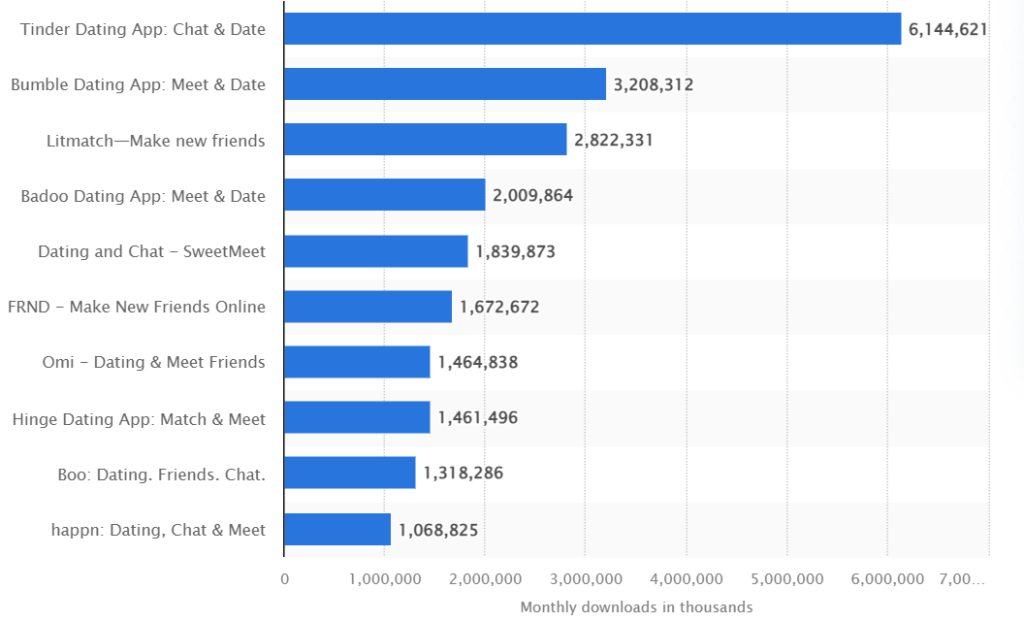The width and height of the screenshot is (1024, 622).
Task: Click the 3,208,312 data label
Action: tap(653, 85)
